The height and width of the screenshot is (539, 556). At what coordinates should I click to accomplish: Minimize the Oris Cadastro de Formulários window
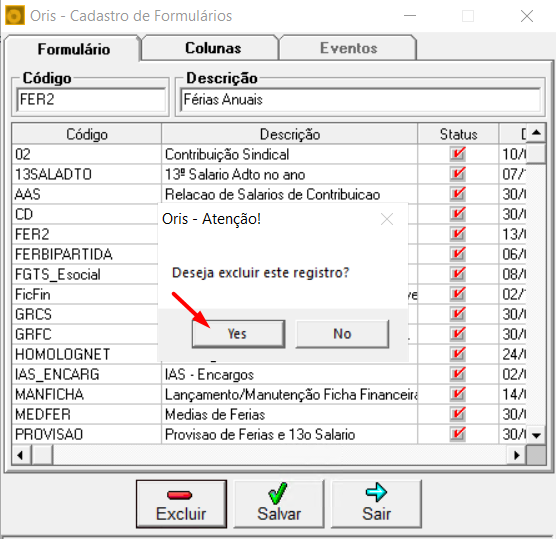tap(410, 16)
